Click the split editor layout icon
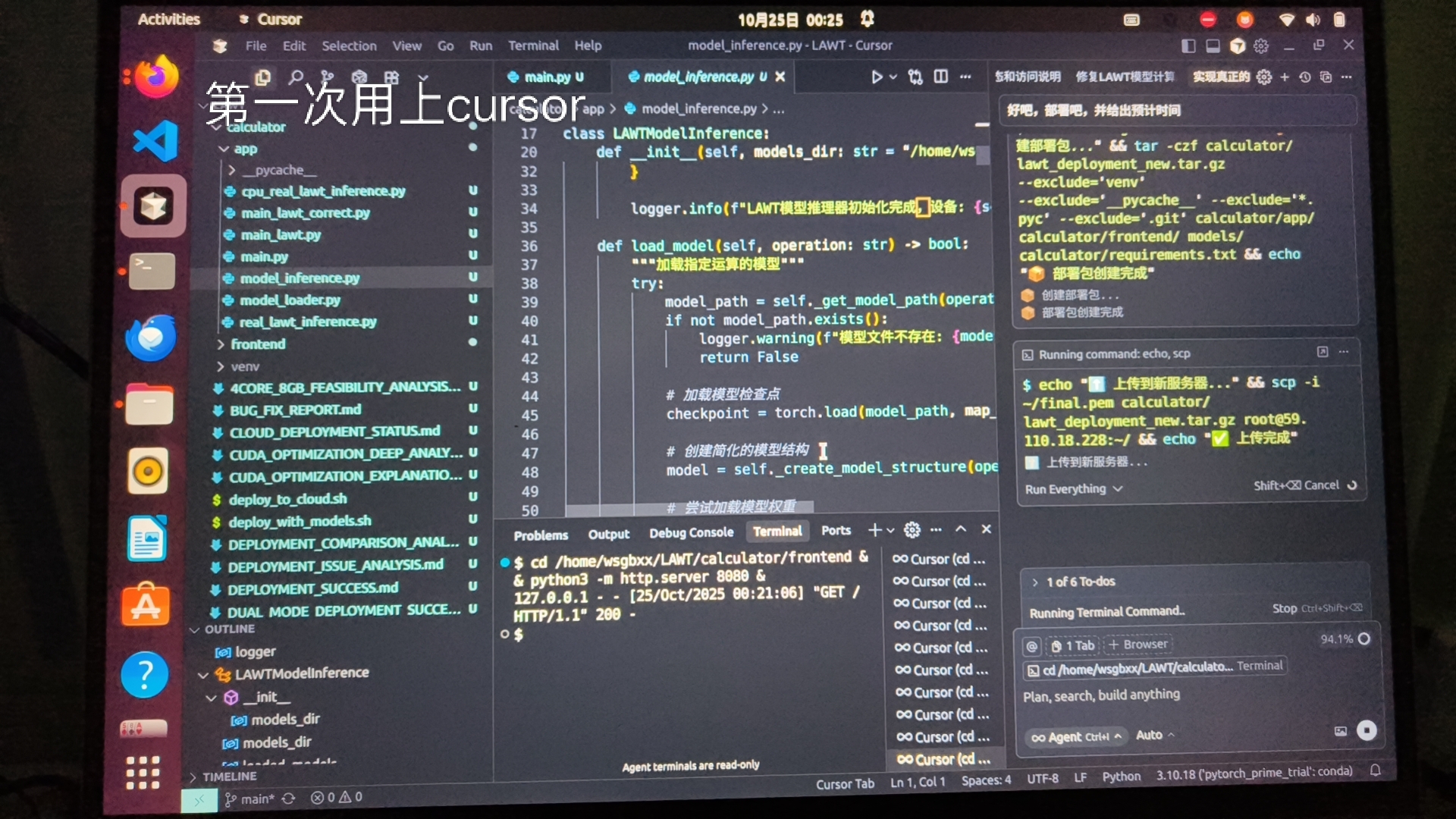The image size is (1456, 819). (940, 77)
